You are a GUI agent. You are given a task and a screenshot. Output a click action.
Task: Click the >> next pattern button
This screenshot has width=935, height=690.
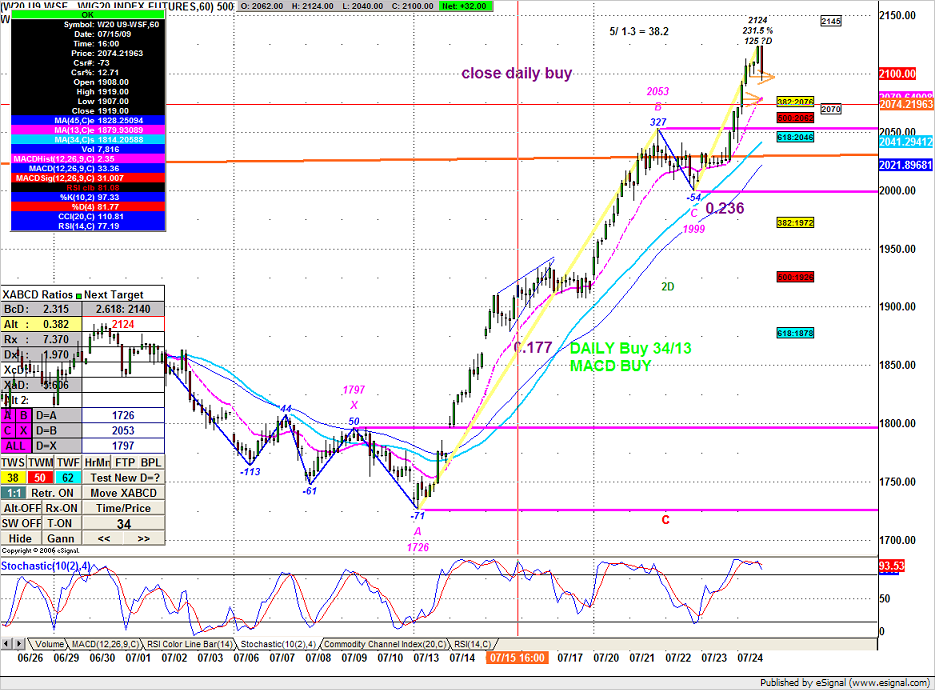pyautogui.click(x=144, y=539)
